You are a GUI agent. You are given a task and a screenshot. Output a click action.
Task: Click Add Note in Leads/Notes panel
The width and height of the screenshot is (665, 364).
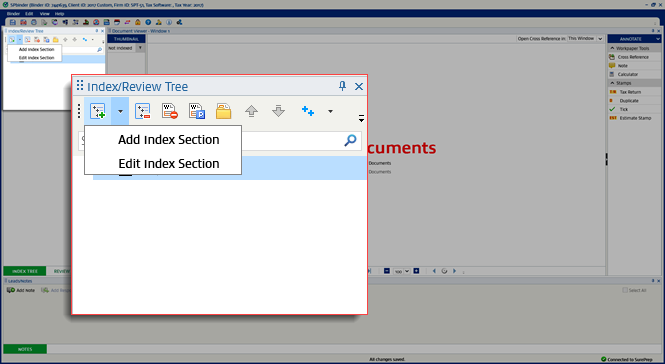tap(21, 290)
